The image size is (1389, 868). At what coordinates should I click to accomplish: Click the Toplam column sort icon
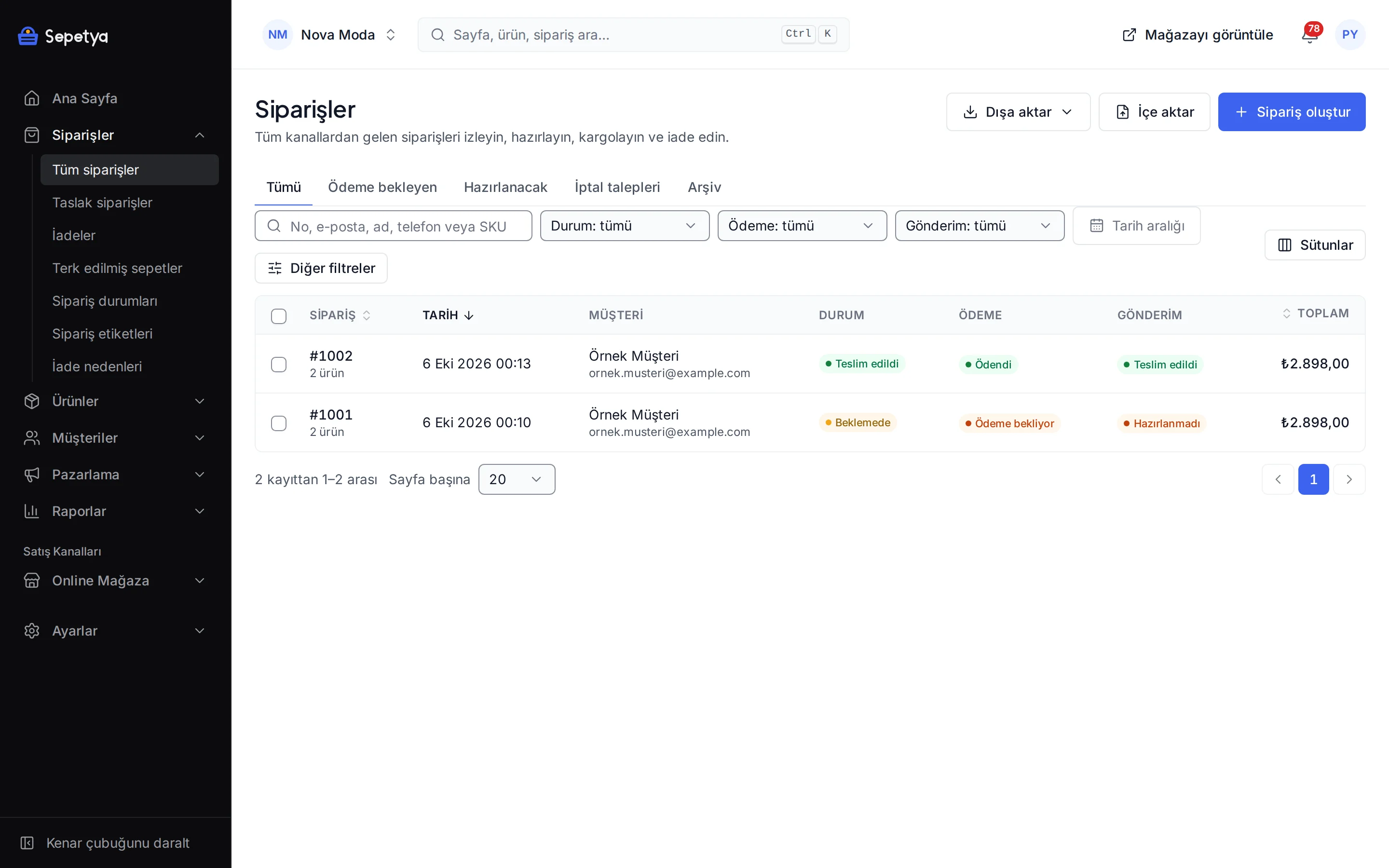1286,313
